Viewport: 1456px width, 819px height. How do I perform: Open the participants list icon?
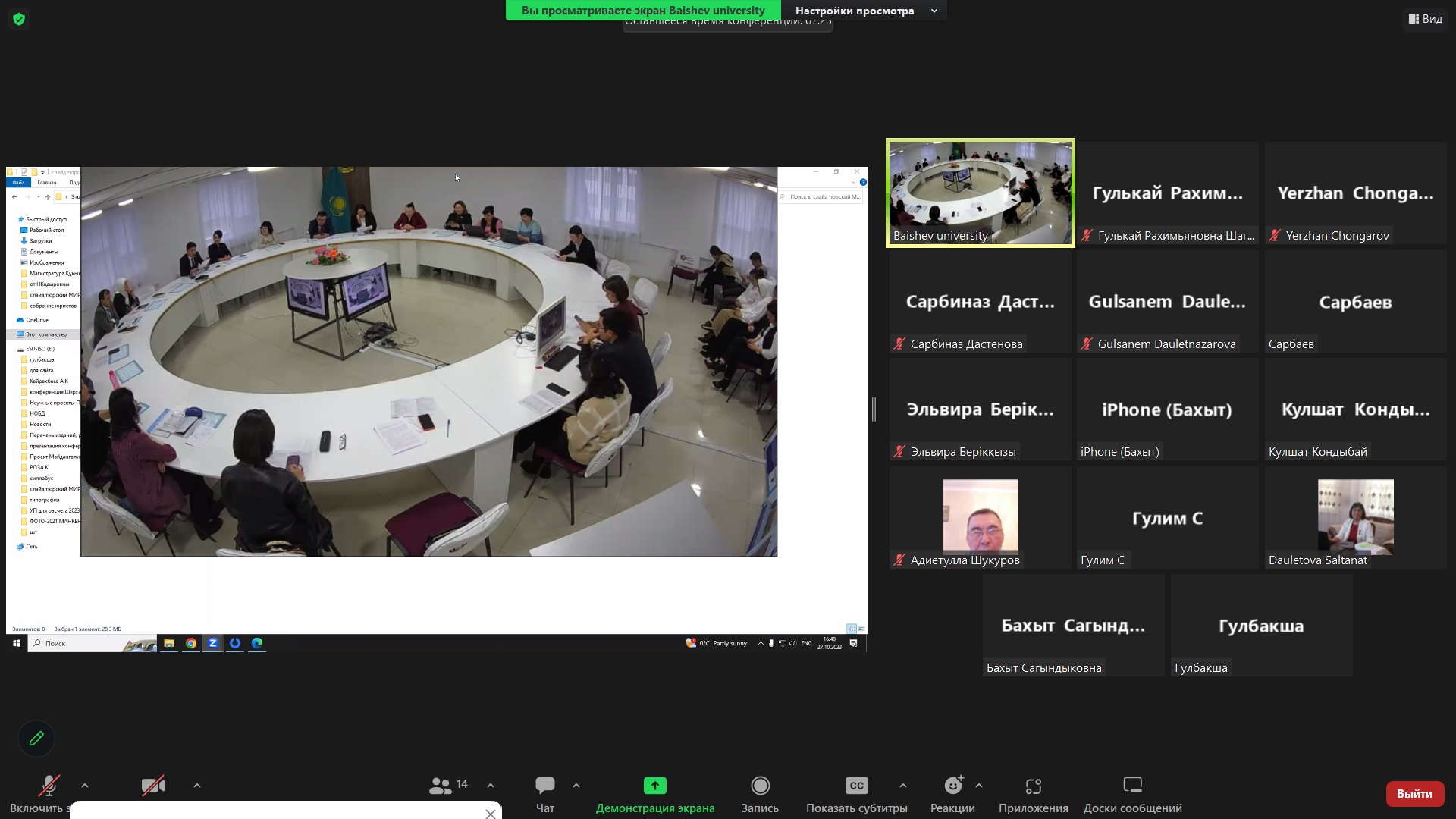pyautogui.click(x=441, y=786)
